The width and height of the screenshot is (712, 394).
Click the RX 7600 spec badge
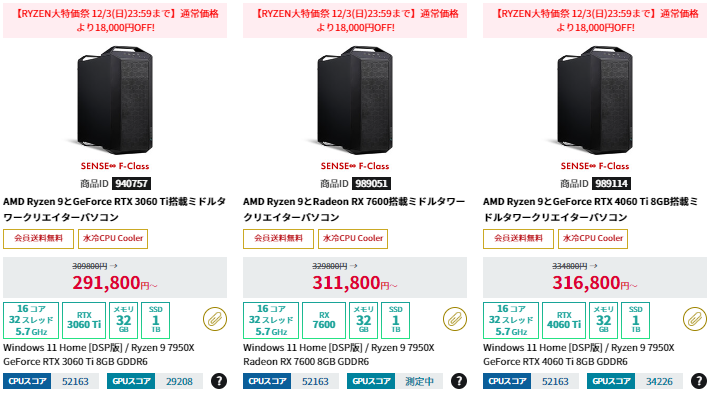[324, 320]
